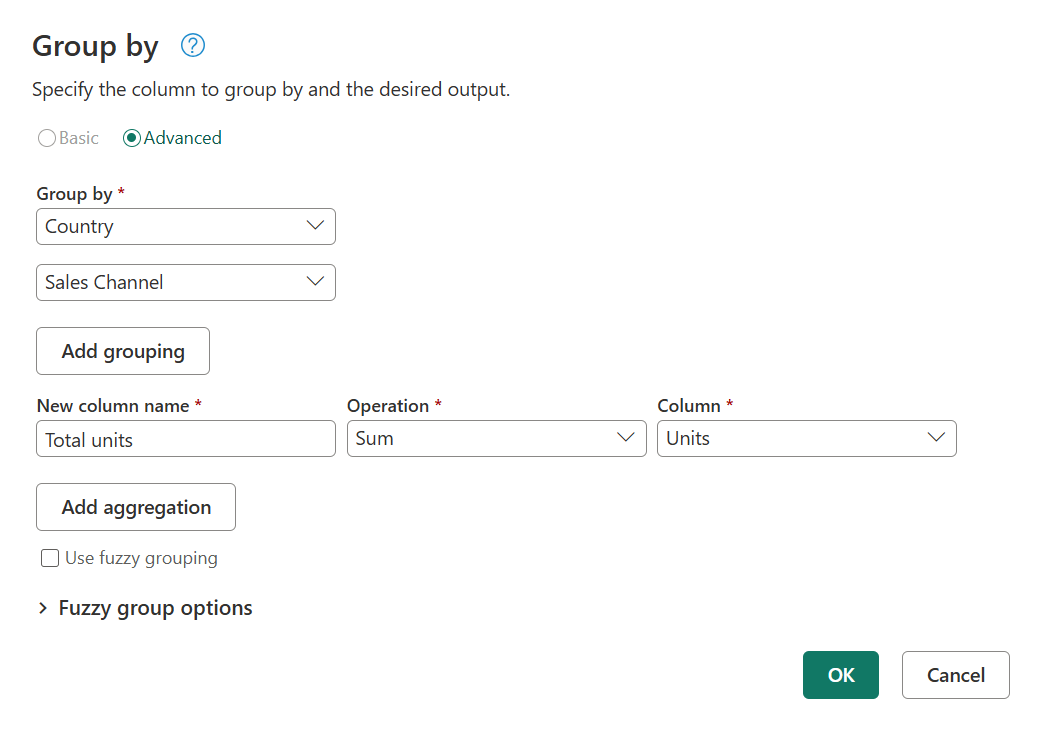Open help via the question mark icon
1042x730 pixels.
click(192, 45)
